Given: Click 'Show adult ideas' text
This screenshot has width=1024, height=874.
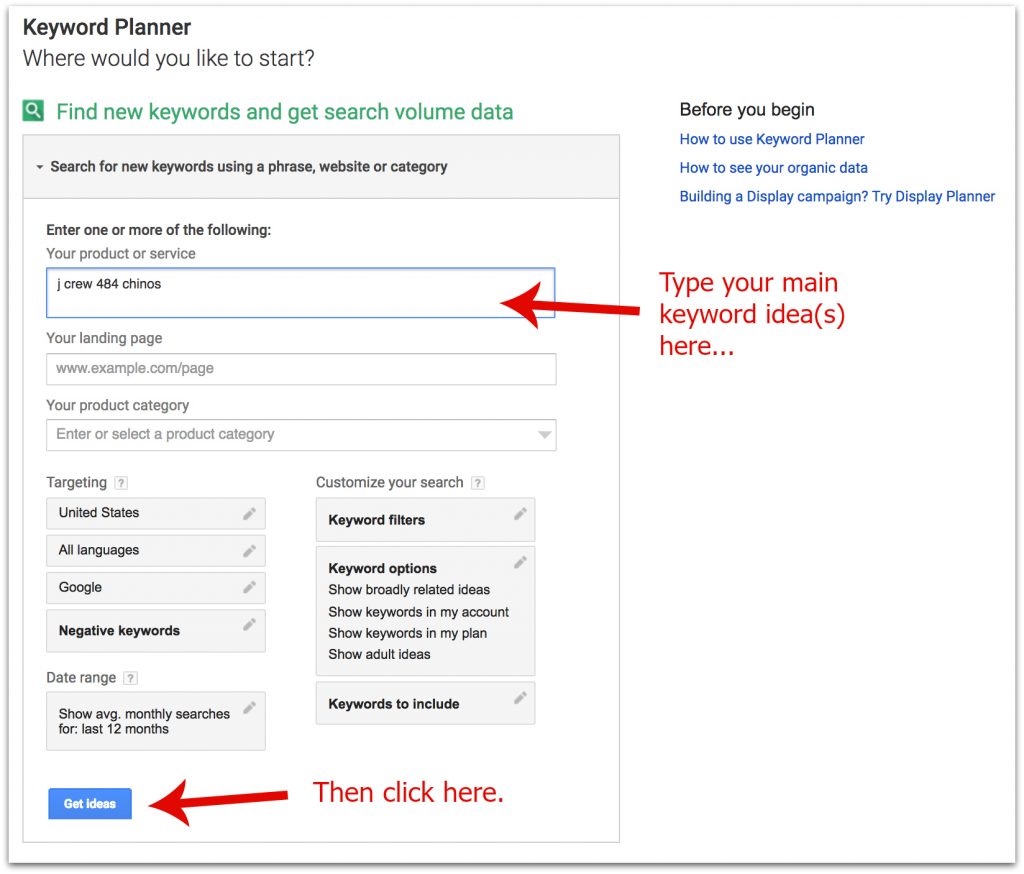Looking at the screenshot, I should [x=379, y=655].
